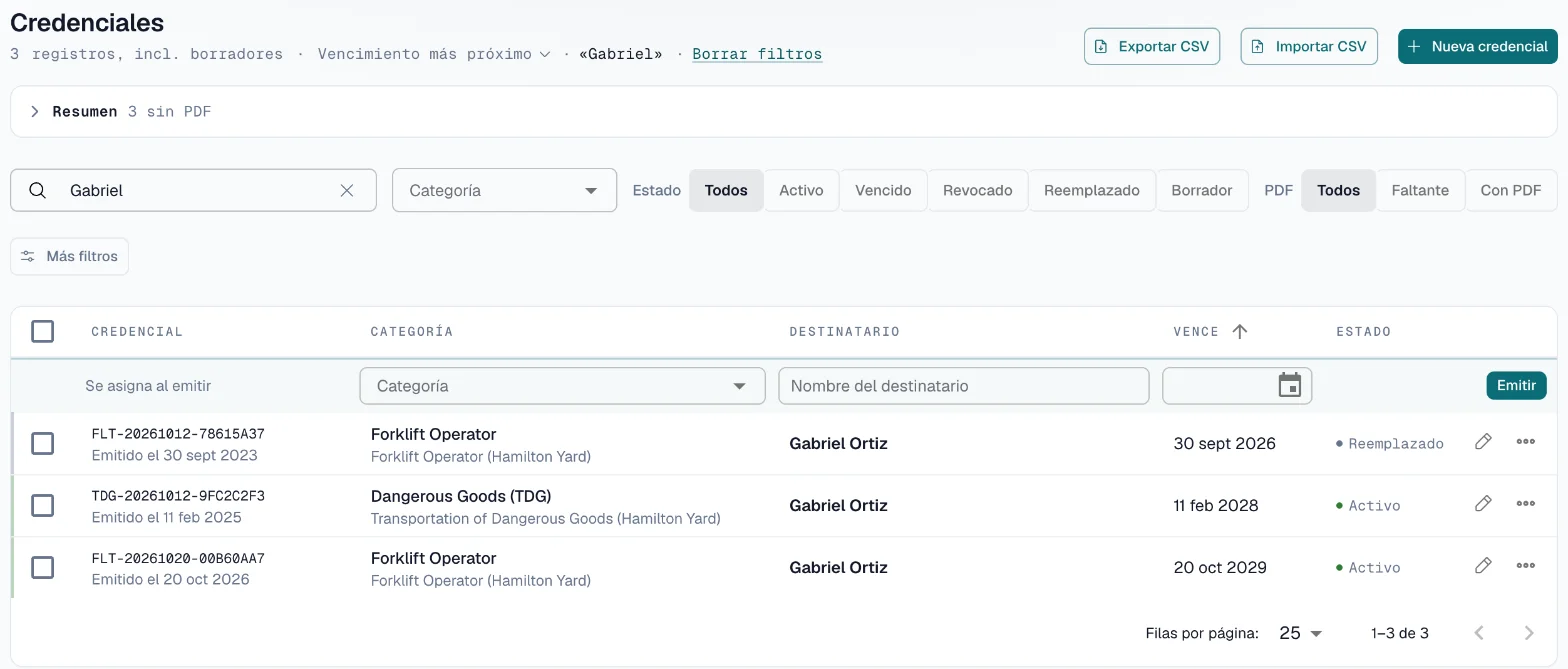
Task: Select Todos in the Estado filter
Action: tap(726, 190)
